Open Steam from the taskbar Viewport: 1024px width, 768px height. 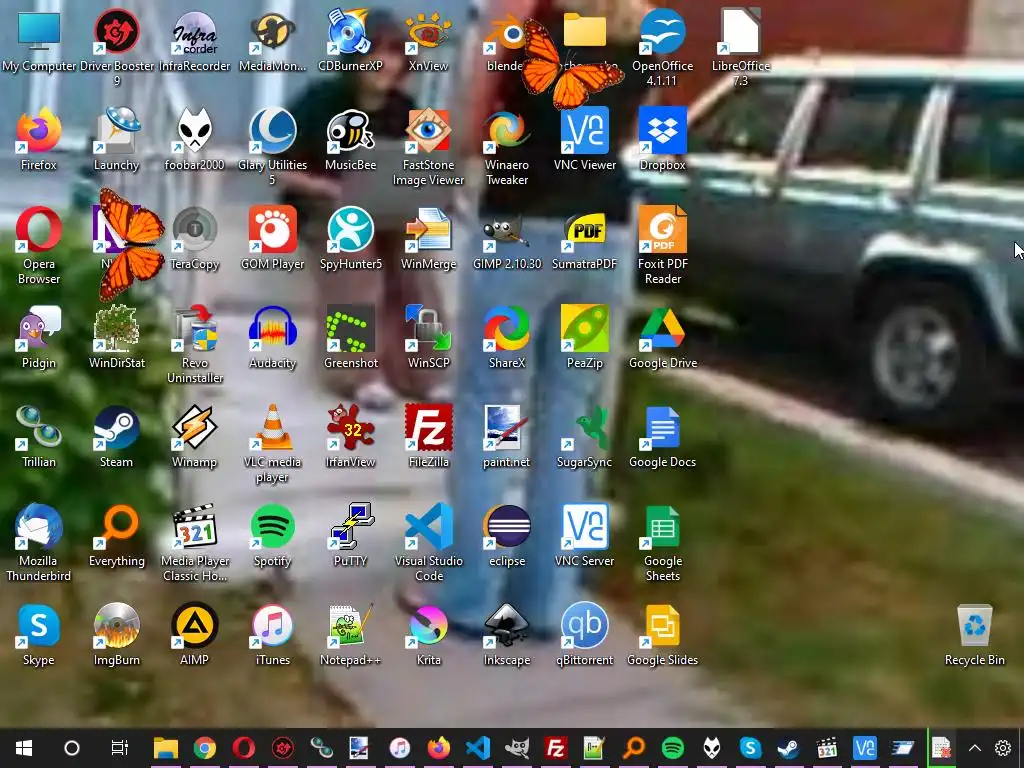coord(789,748)
